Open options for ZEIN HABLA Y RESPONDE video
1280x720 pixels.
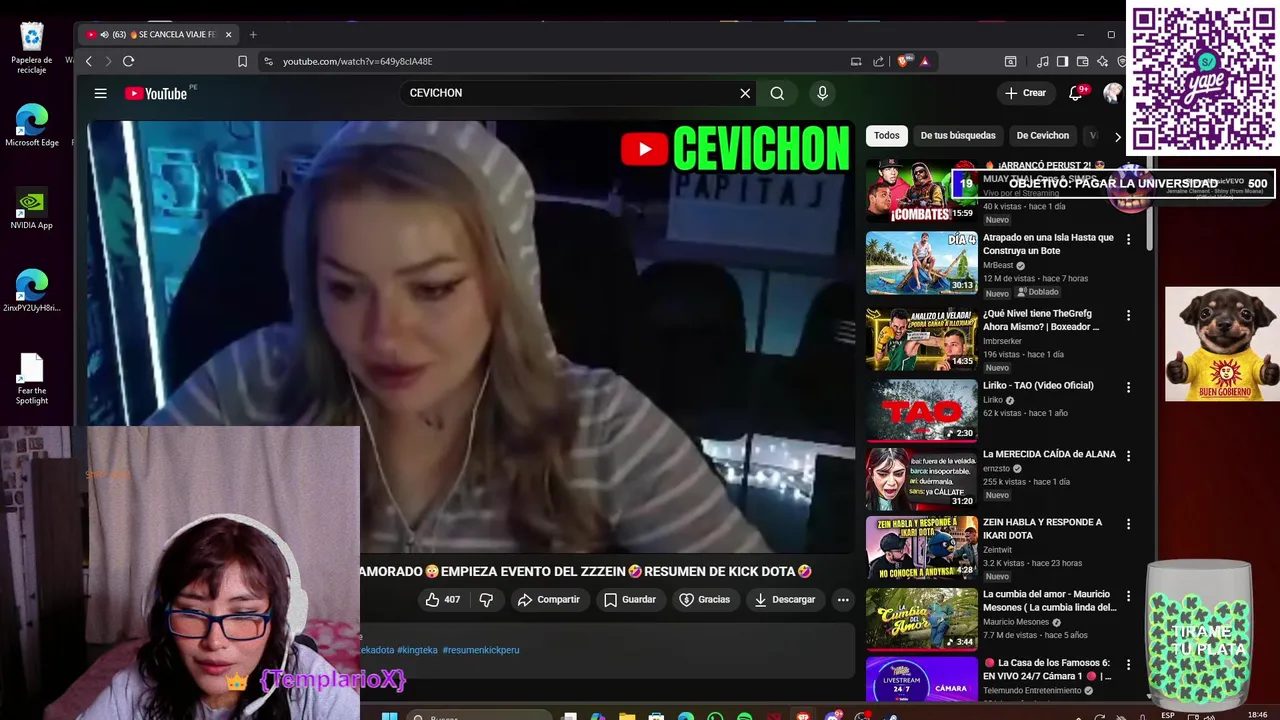pyautogui.click(x=1128, y=523)
